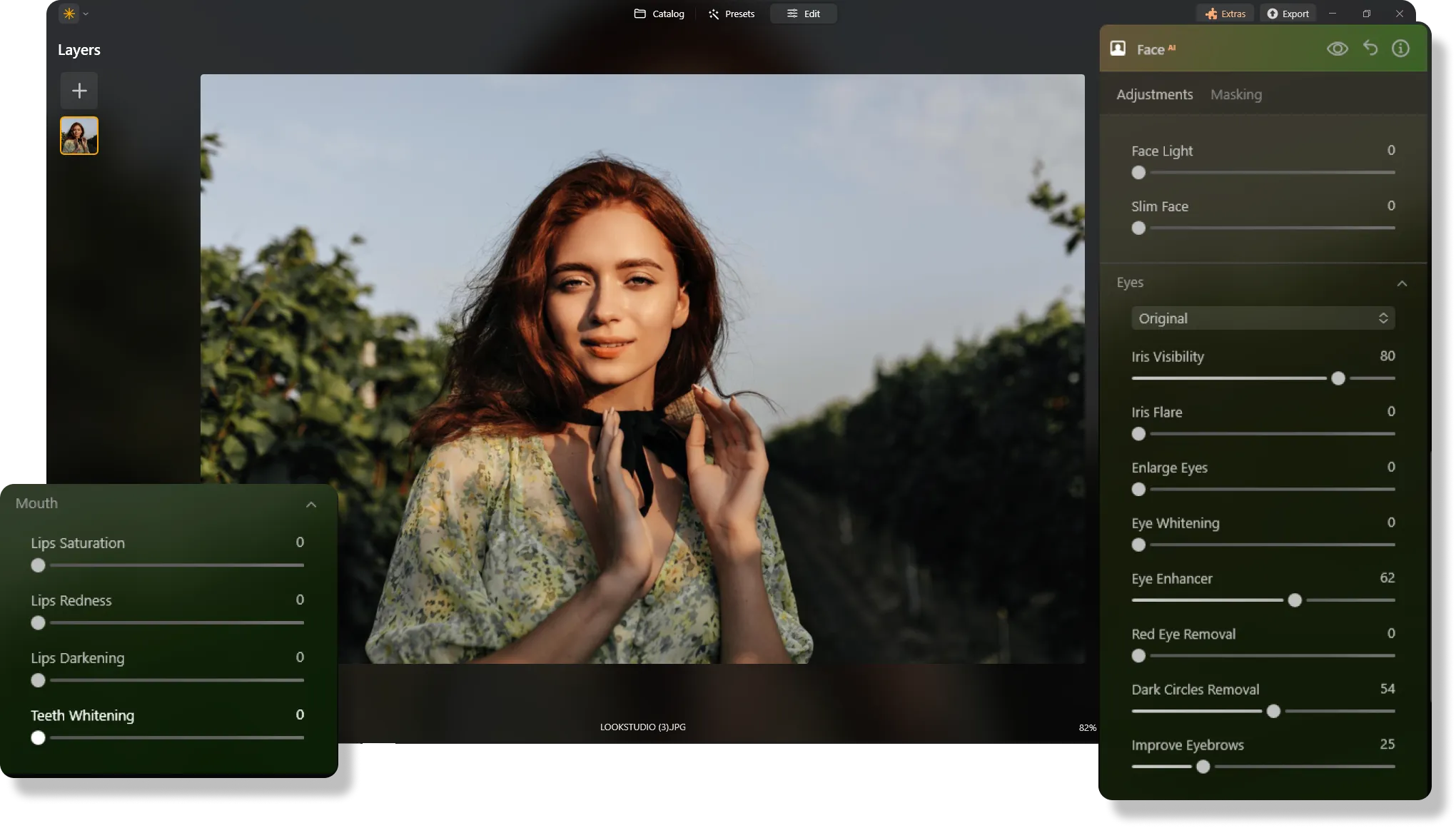Click the 82% zoom level indicator
The image size is (1456, 828).
pyautogui.click(x=1087, y=727)
